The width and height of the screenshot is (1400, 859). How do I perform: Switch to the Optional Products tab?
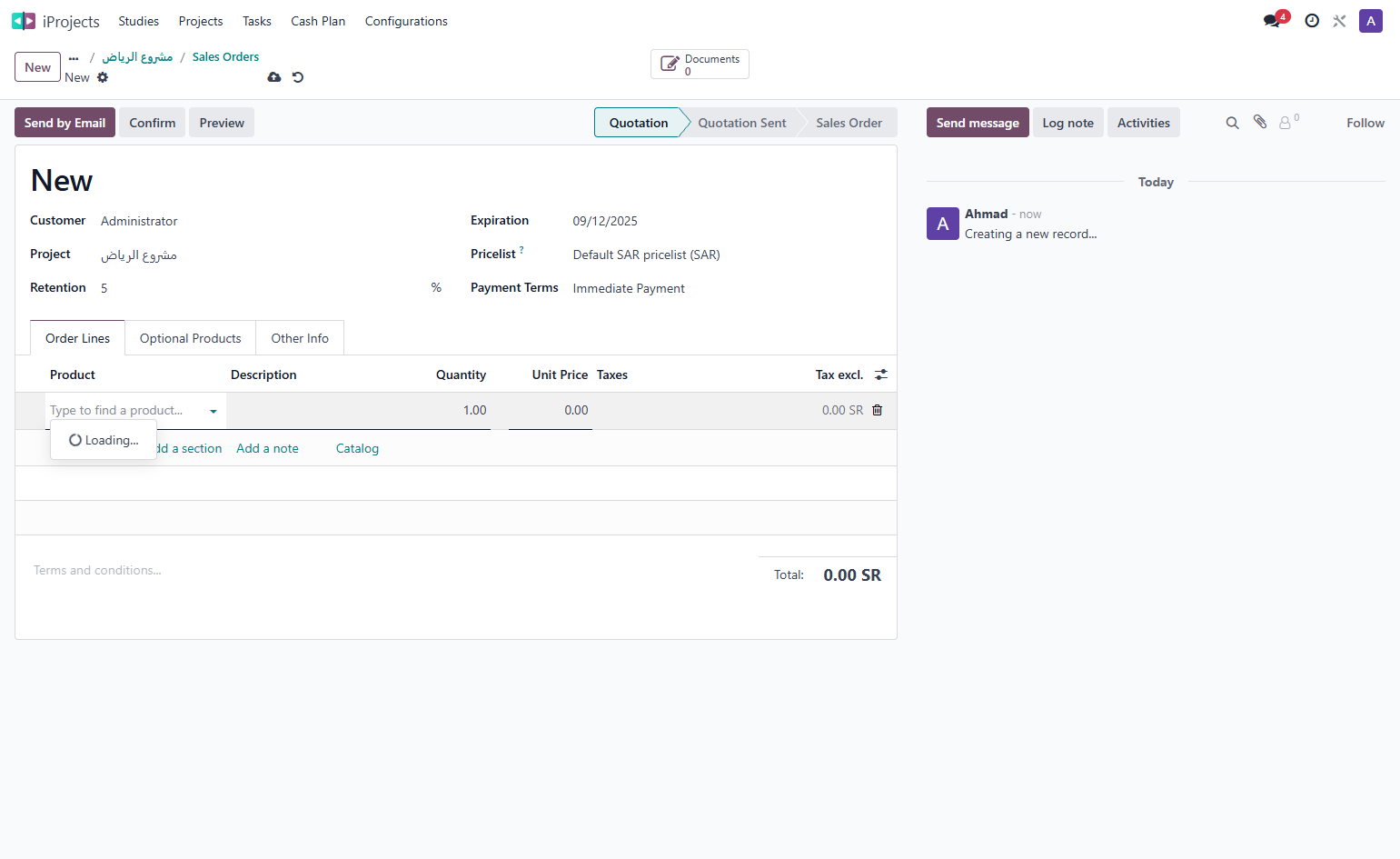click(191, 338)
